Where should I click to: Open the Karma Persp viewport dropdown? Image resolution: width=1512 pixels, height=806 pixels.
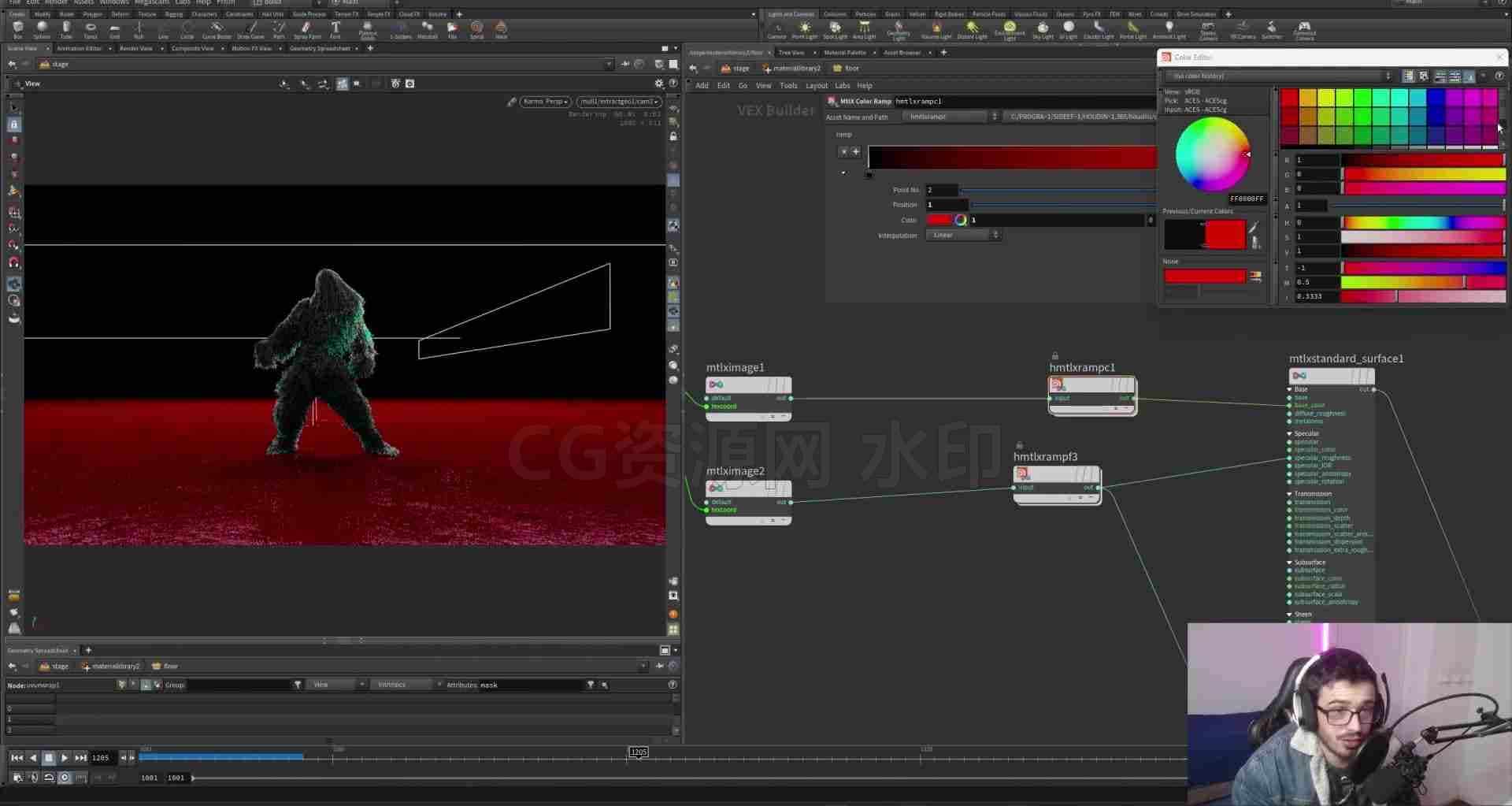coord(545,102)
